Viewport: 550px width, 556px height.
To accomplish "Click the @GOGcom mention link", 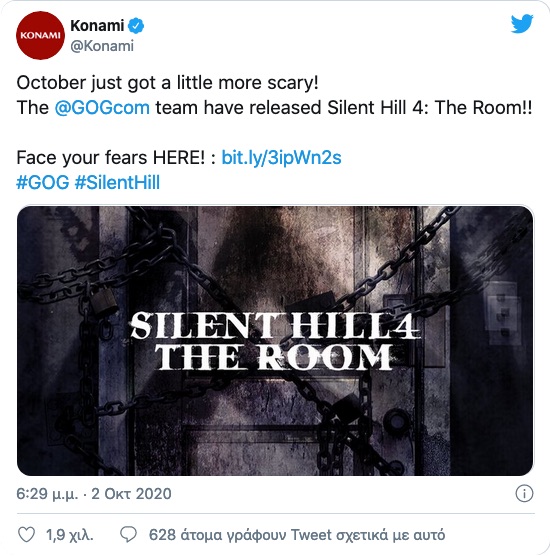I will tap(102, 107).
